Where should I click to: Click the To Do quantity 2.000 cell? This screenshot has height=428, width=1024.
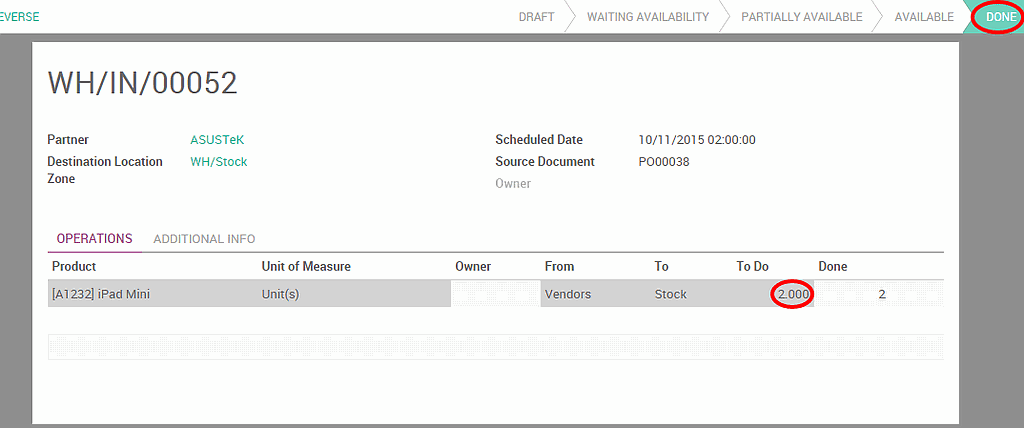(x=792, y=295)
